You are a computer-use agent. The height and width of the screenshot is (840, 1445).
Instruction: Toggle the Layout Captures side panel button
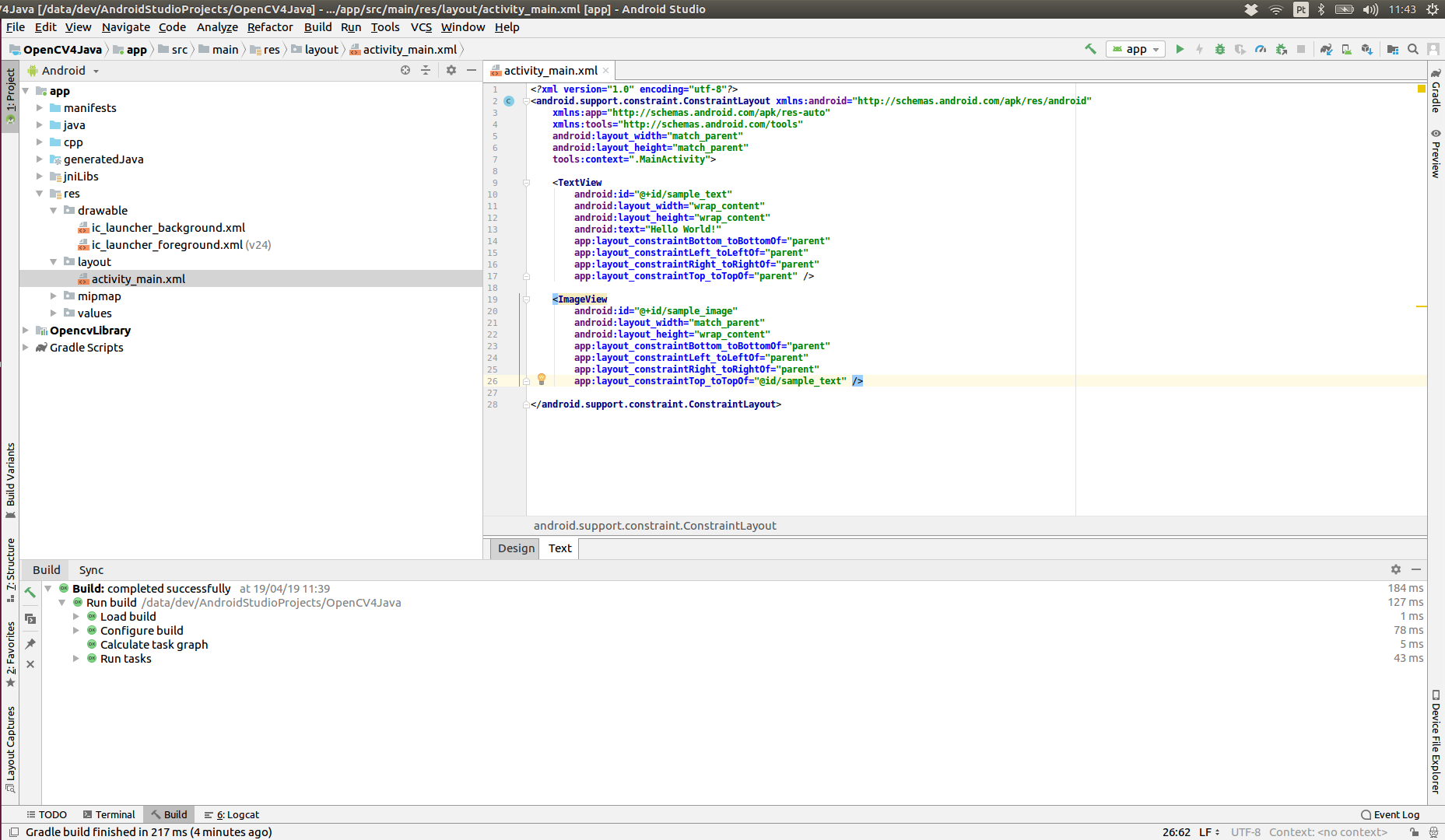click(10, 750)
